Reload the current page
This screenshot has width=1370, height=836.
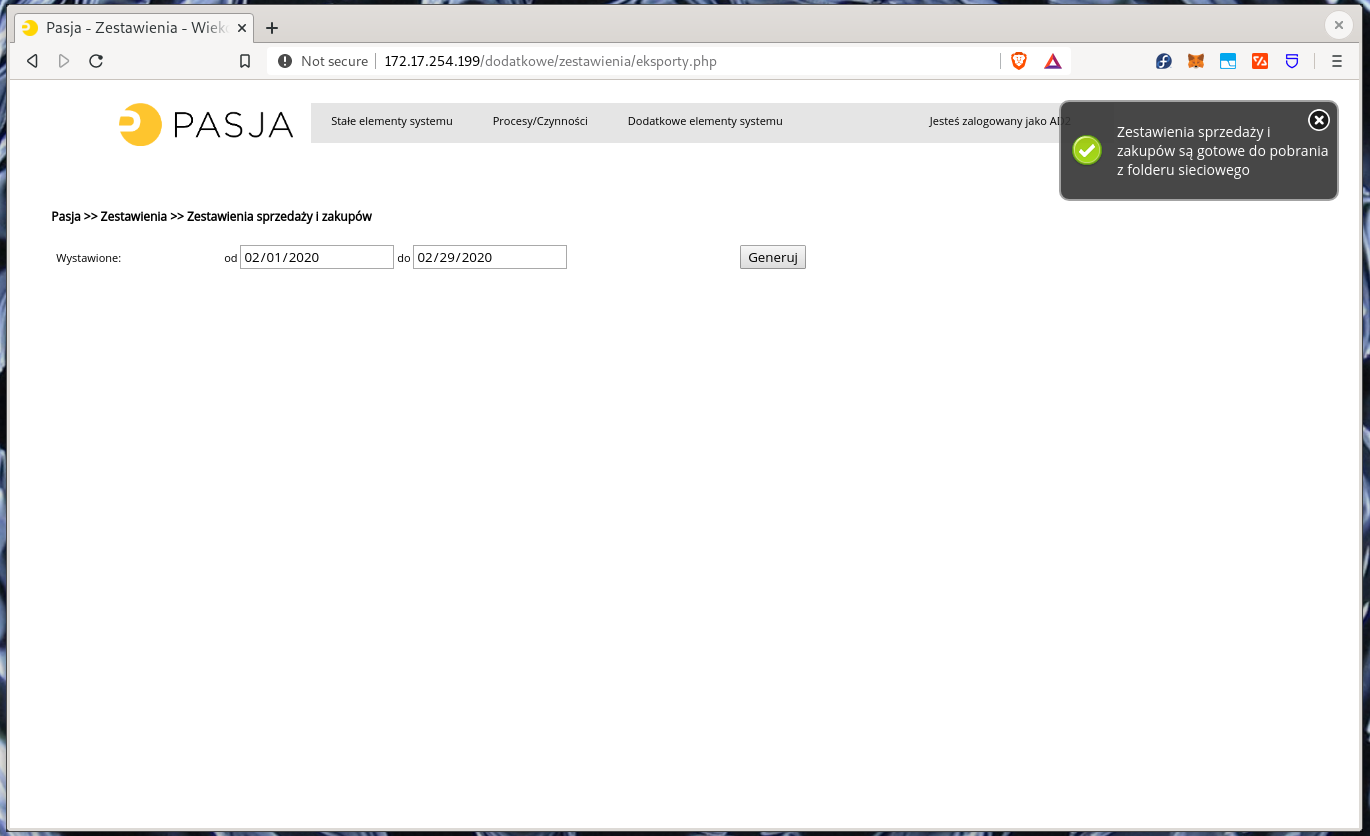[x=96, y=61]
